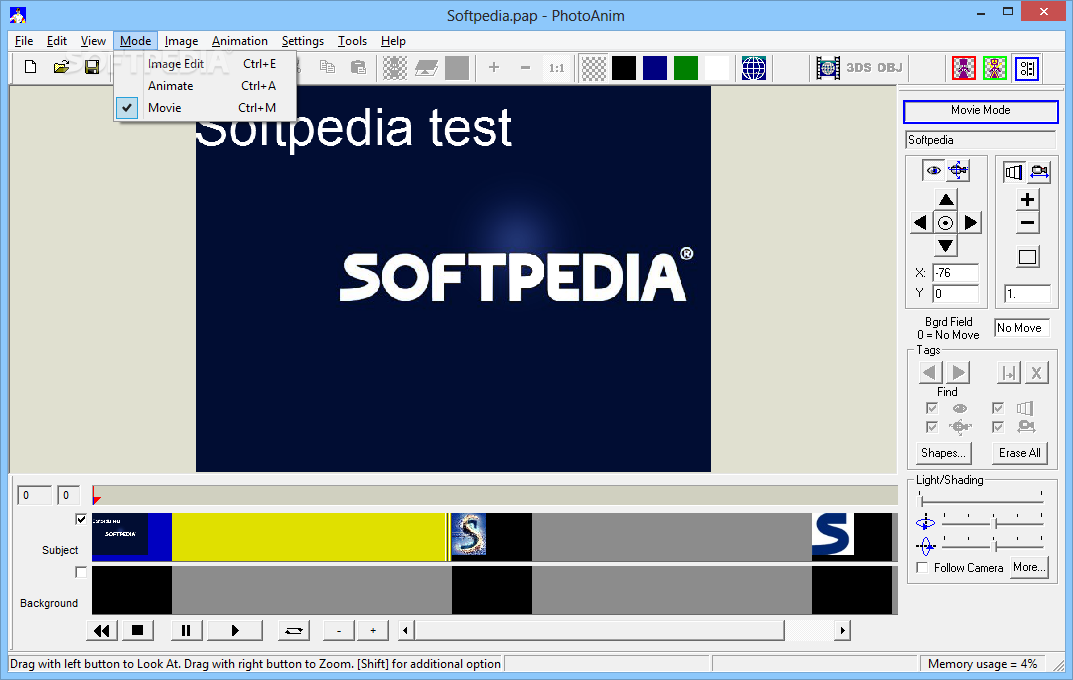Check the Background track checkbox
1073x680 pixels.
(81, 572)
